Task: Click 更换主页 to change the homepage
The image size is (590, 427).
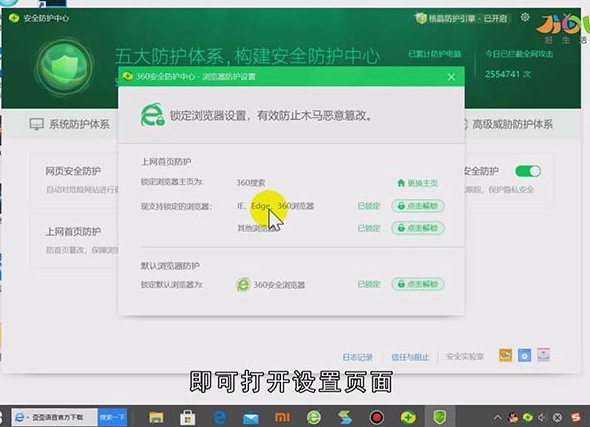Action: pos(423,183)
